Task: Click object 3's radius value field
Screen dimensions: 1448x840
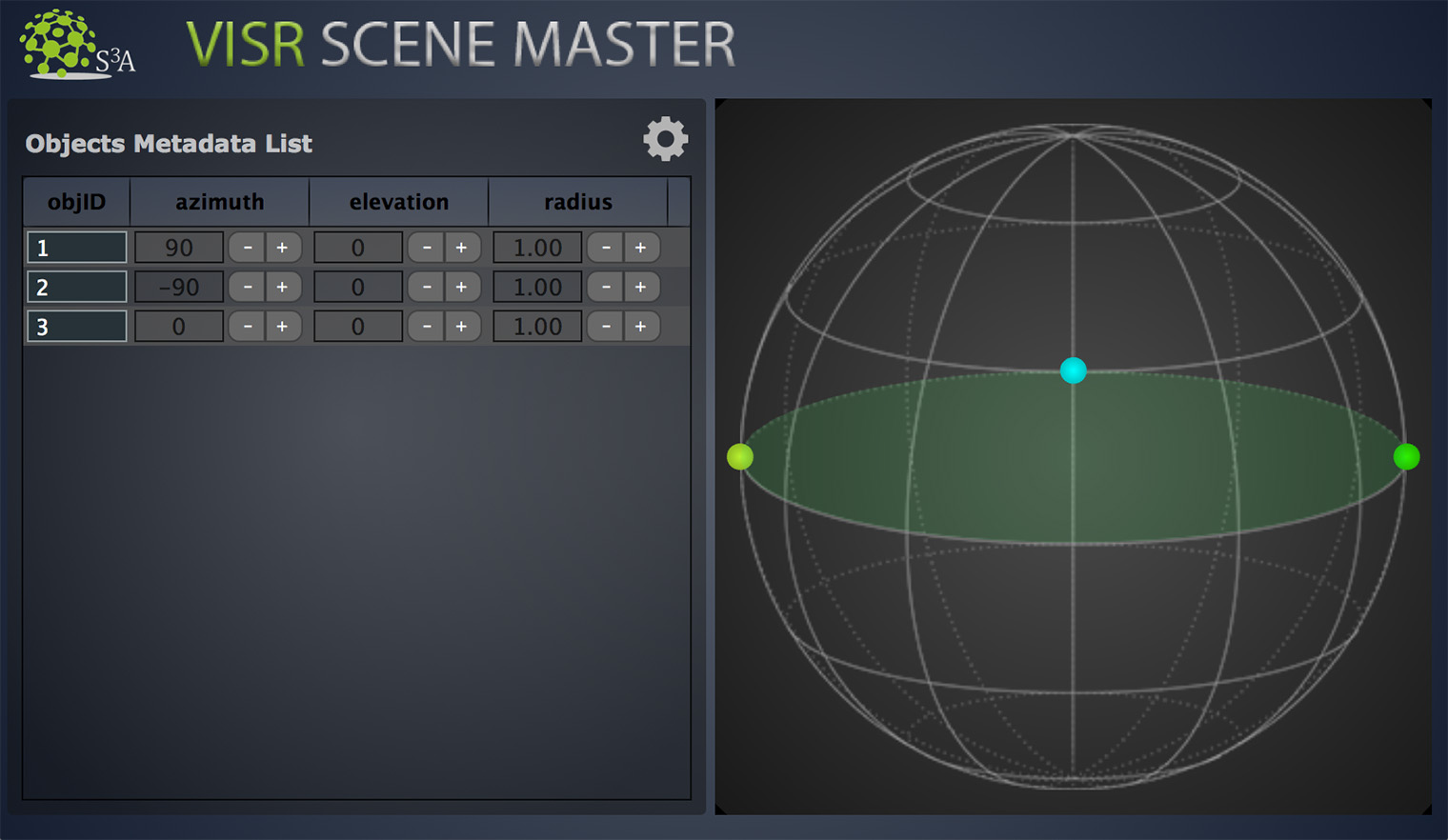Action: pyautogui.click(x=537, y=327)
